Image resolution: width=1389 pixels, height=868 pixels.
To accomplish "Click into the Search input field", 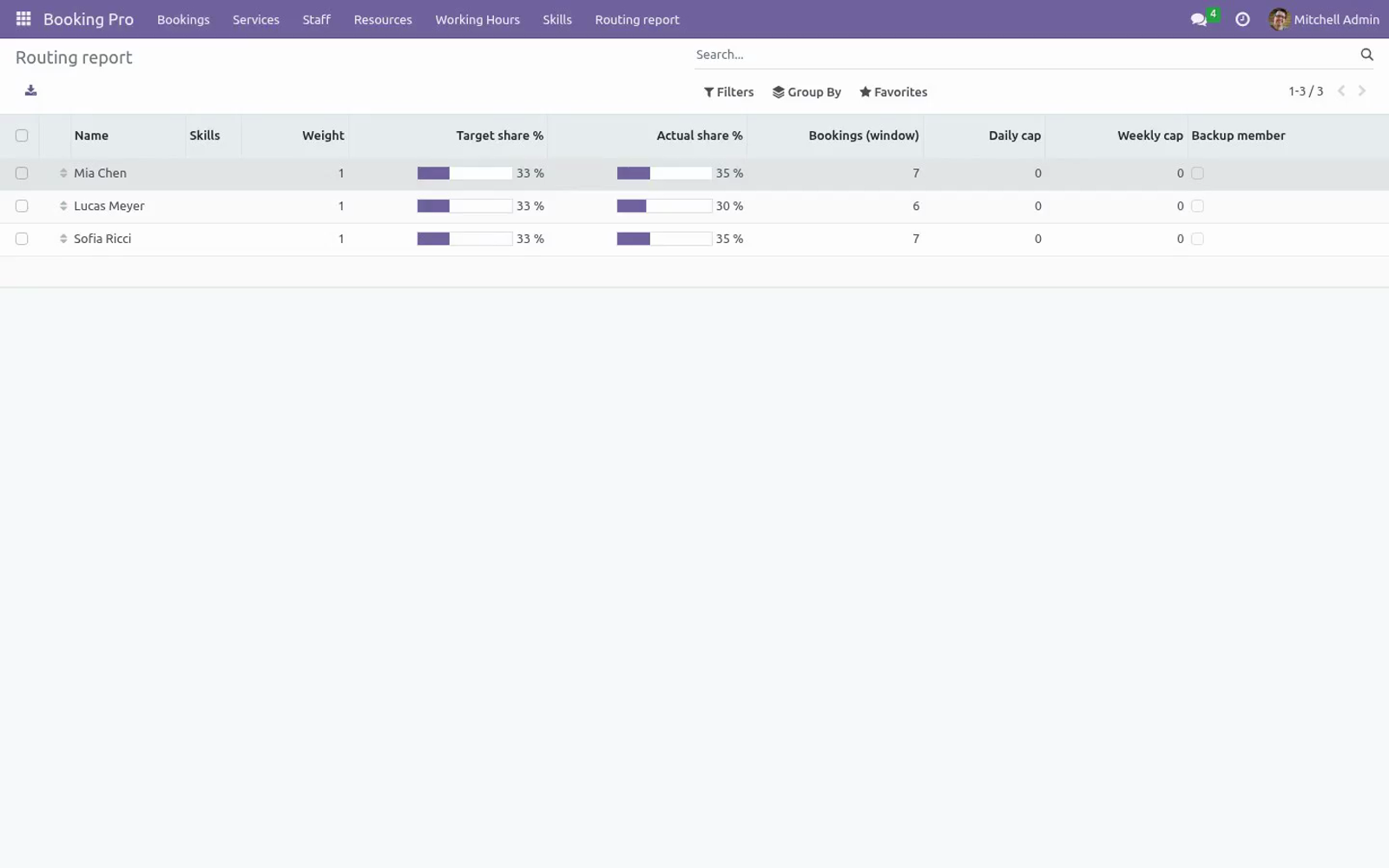I will point(1024,55).
